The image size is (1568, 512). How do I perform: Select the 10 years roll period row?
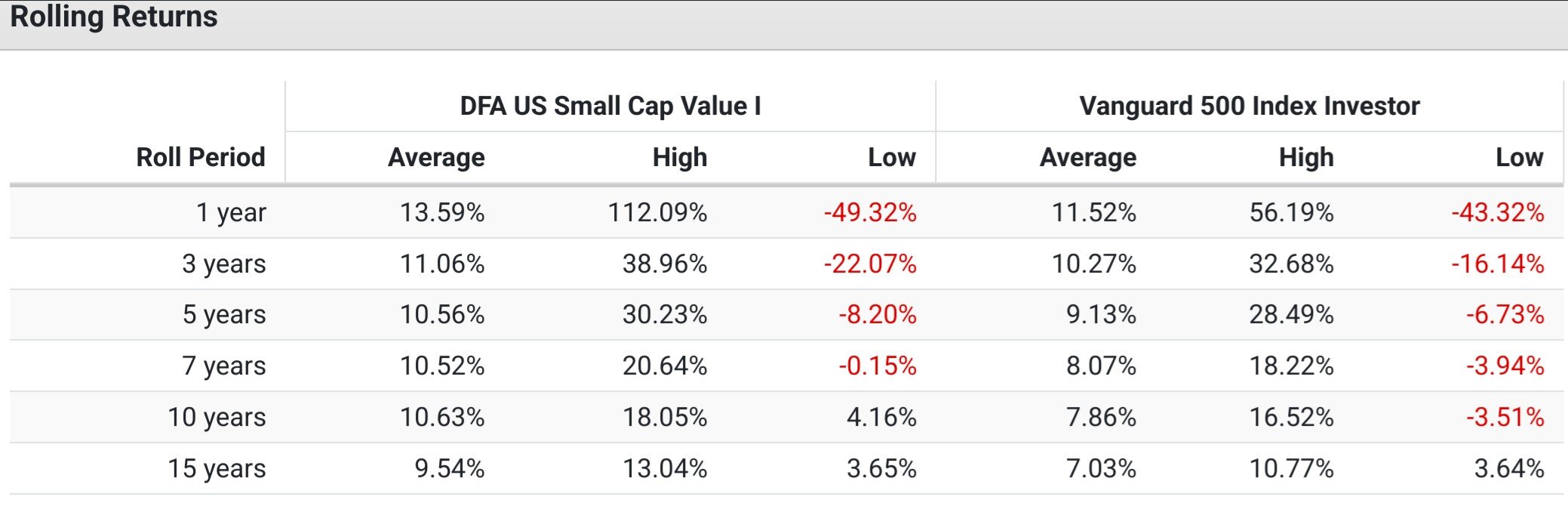217,417
